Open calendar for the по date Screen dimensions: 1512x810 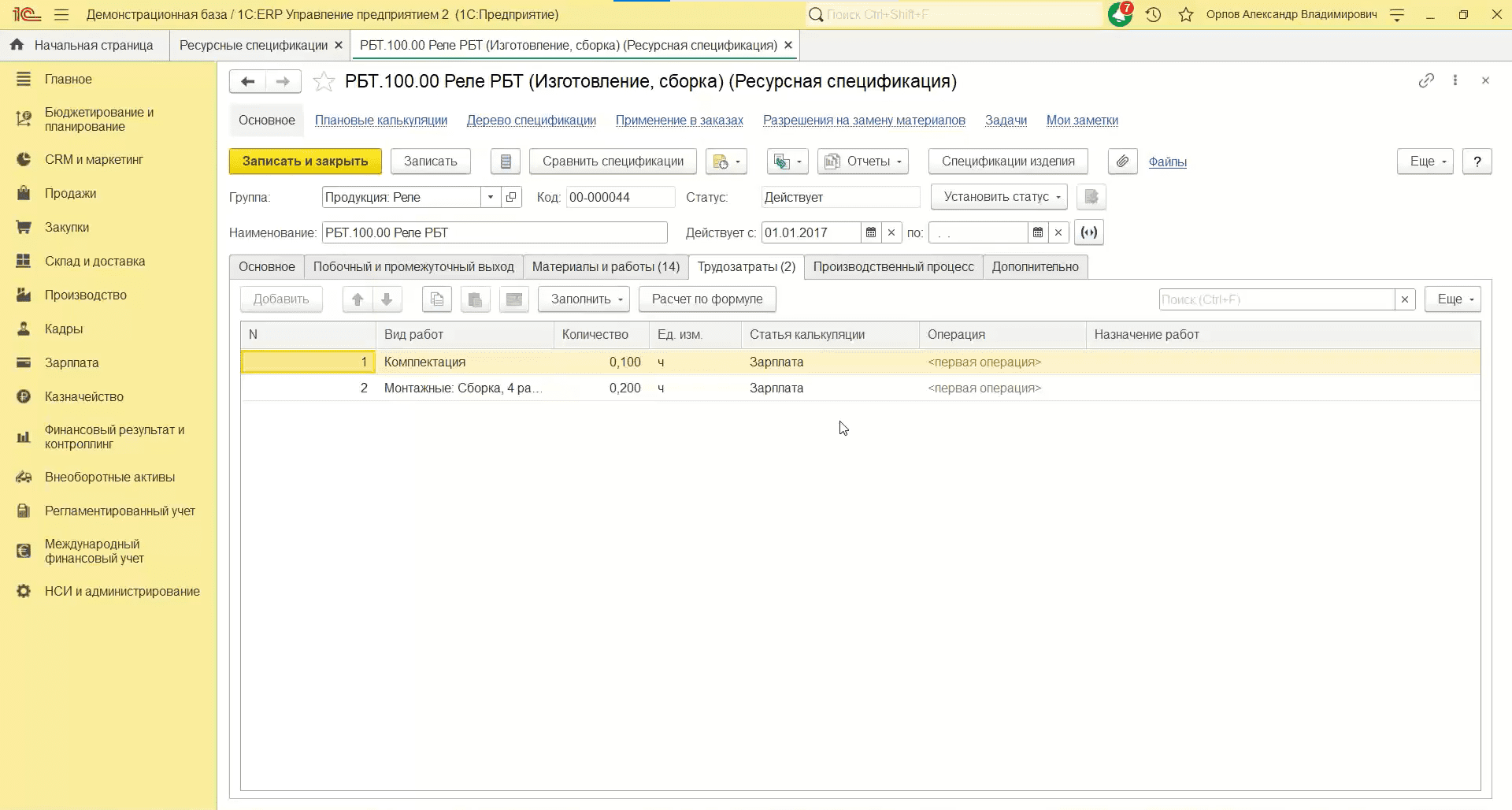tap(1038, 232)
